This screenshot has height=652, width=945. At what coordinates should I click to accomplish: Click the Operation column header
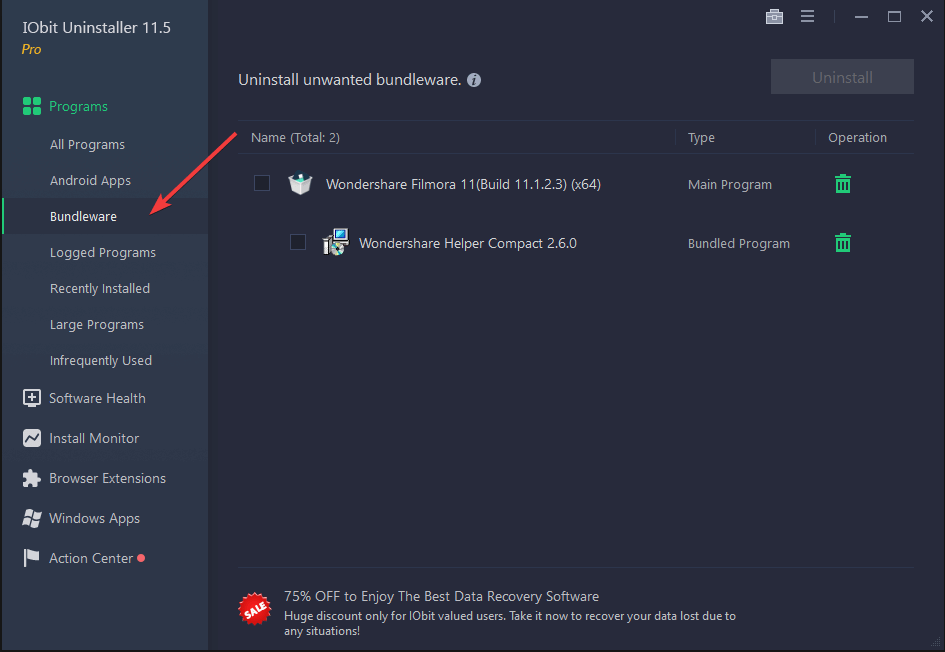[x=857, y=137]
